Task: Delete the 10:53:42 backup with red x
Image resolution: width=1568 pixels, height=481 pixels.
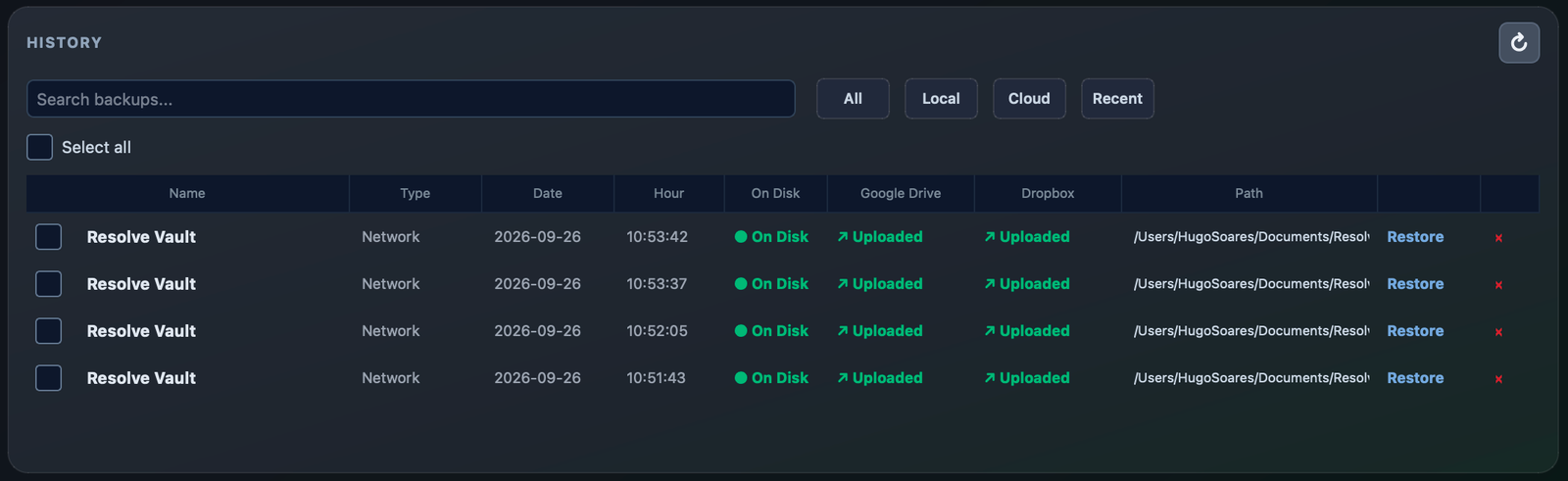Action: (x=1498, y=238)
